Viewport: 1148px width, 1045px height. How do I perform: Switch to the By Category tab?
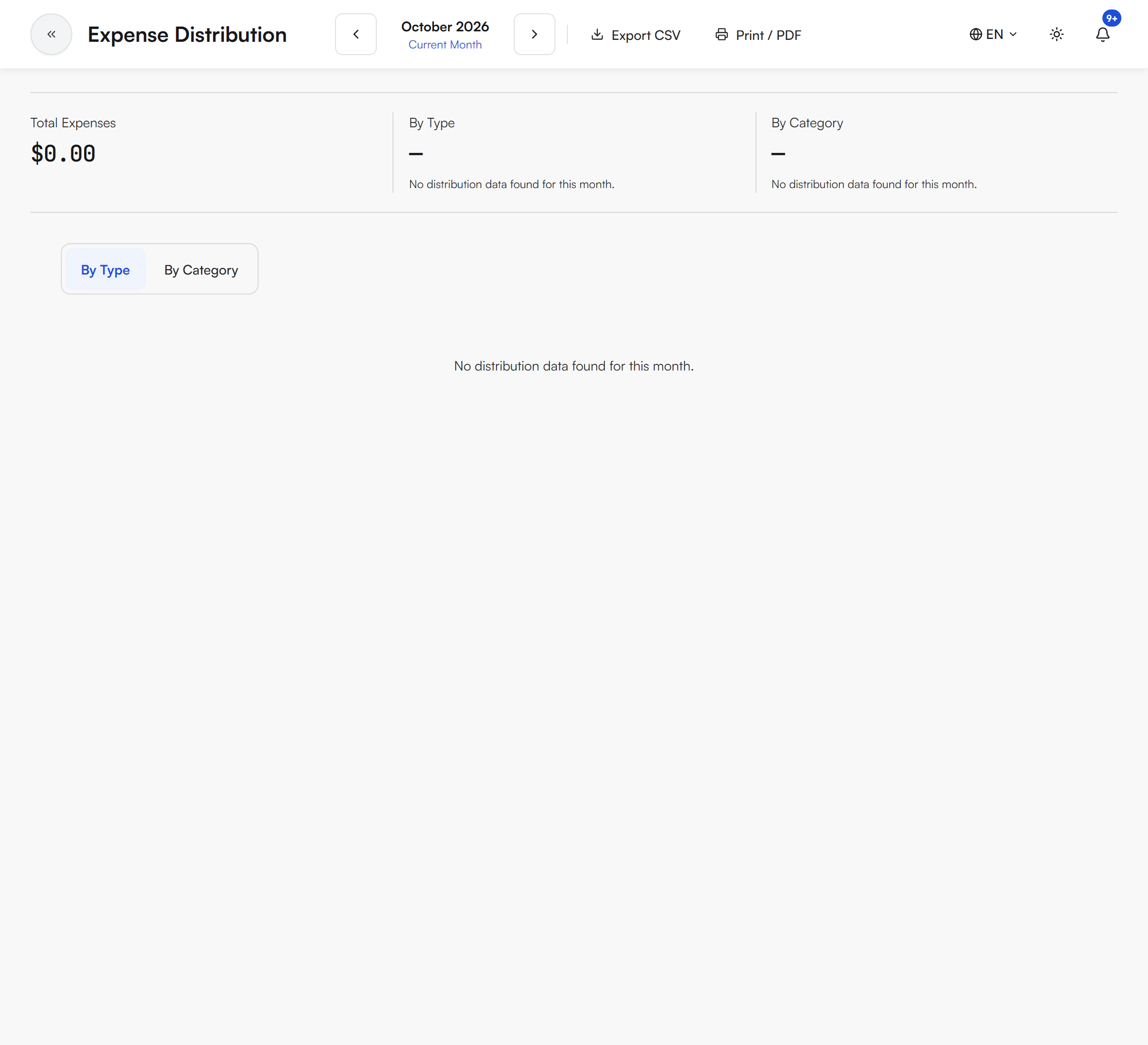tap(201, 270)
